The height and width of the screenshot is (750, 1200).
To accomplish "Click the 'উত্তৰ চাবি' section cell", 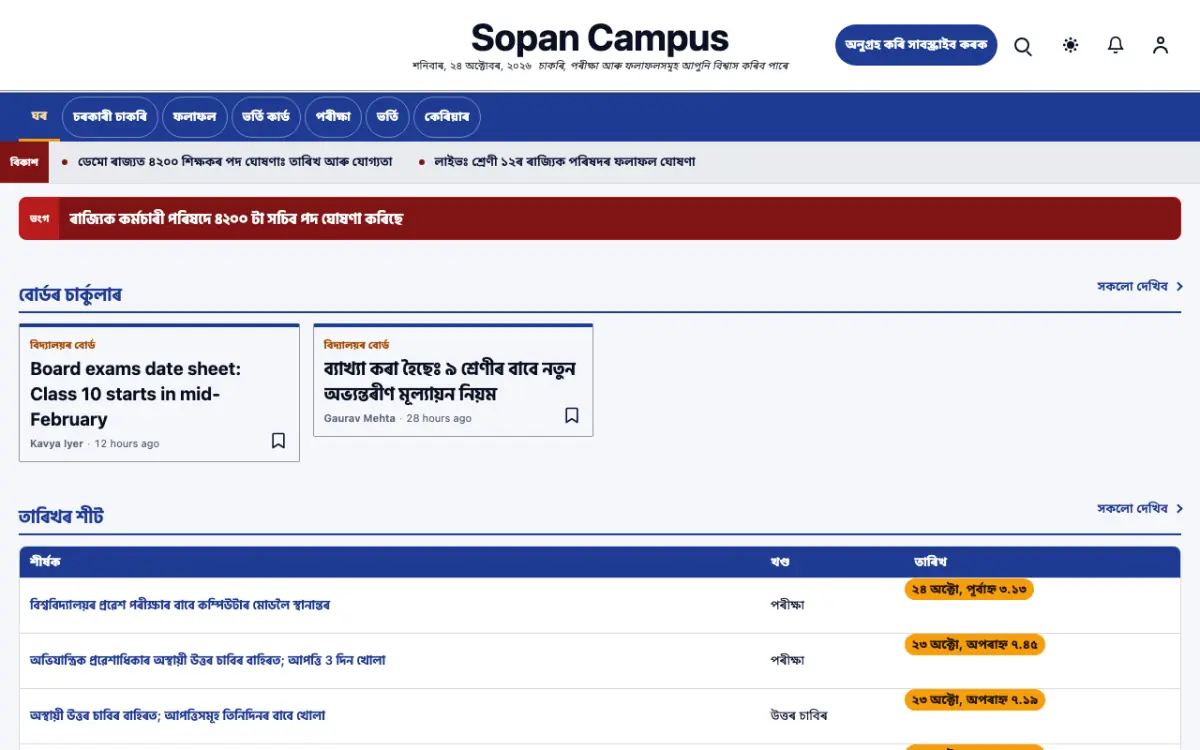I will [798, 715].
